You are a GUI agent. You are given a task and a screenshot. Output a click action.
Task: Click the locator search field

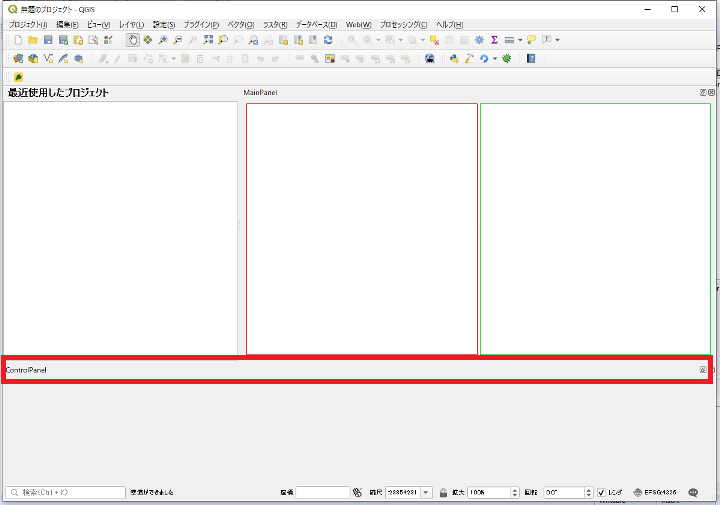point(65,493)
